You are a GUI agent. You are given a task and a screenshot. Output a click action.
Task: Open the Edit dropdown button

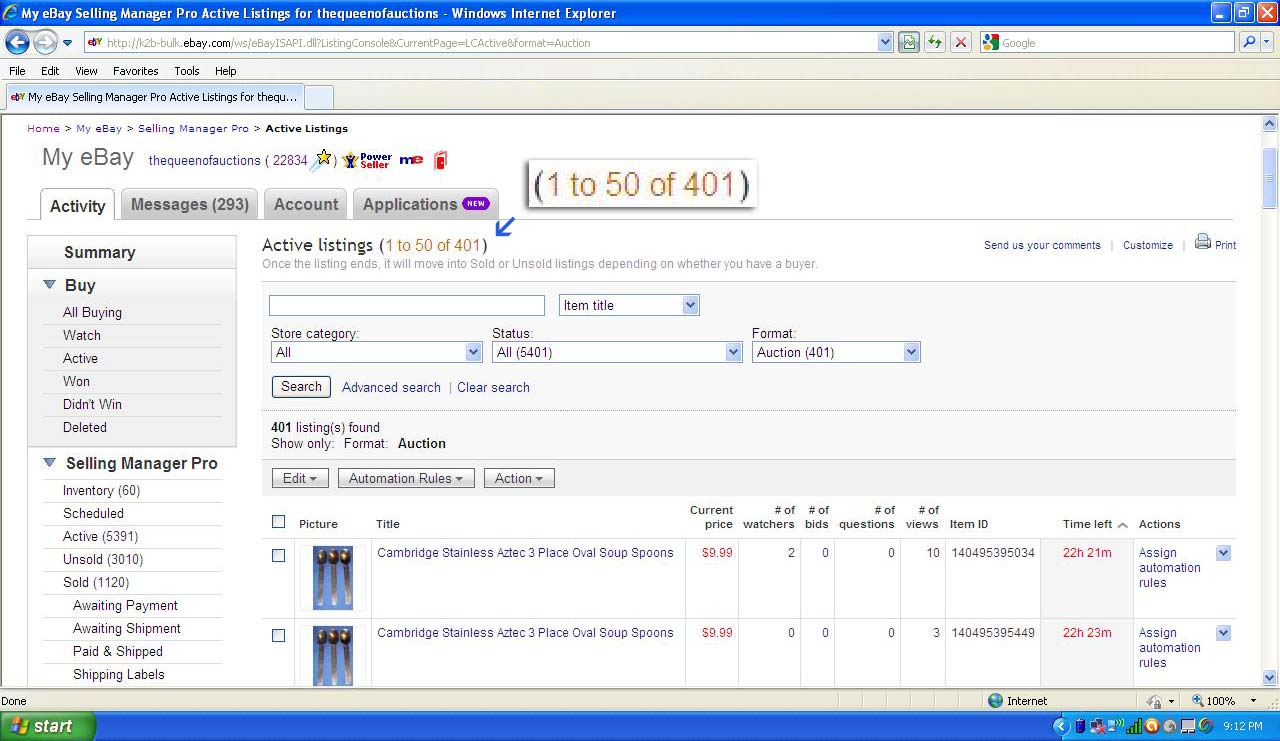[300, 478]
